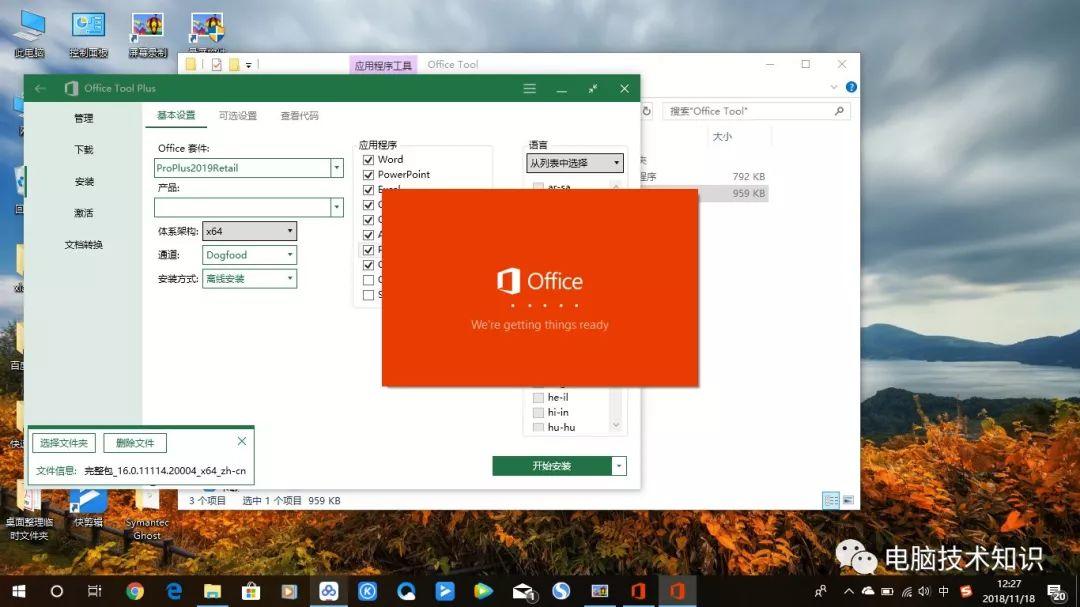Switch to the 查看代码 tab
The height and width of the screenshot is (607, 1080).
pos(300,116)
